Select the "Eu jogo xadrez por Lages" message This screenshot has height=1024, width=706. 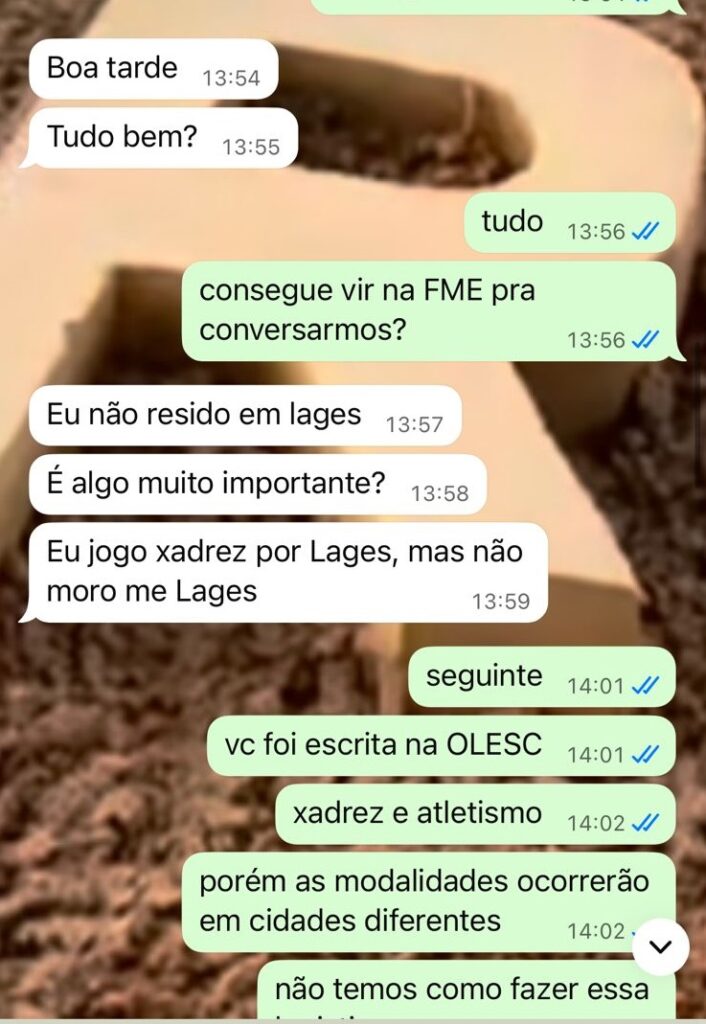coord(283,573)
